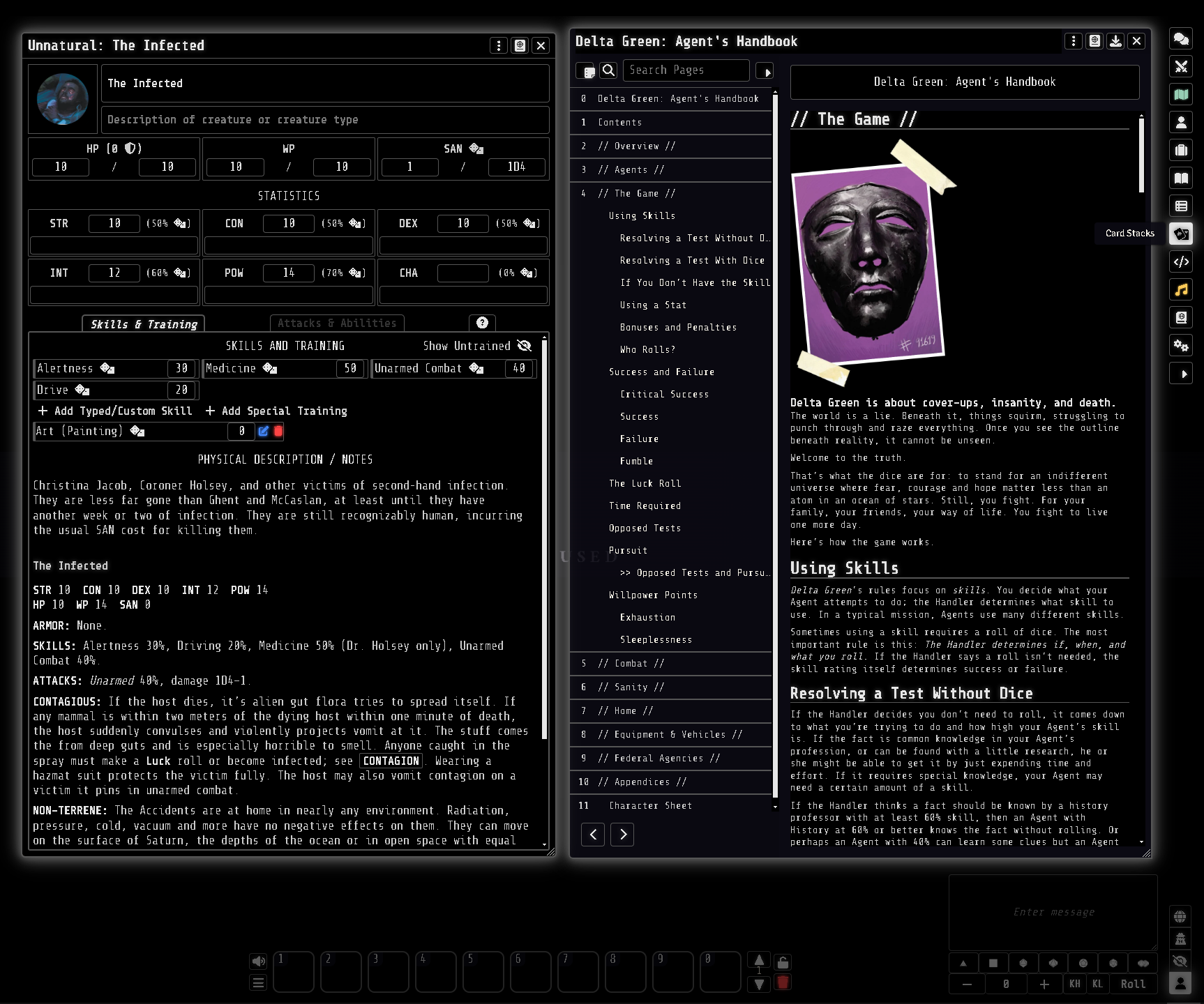The height and width of the screenshot is (1004, 1204).
Task: Jump to Willpower Points section
Action: 653,595
